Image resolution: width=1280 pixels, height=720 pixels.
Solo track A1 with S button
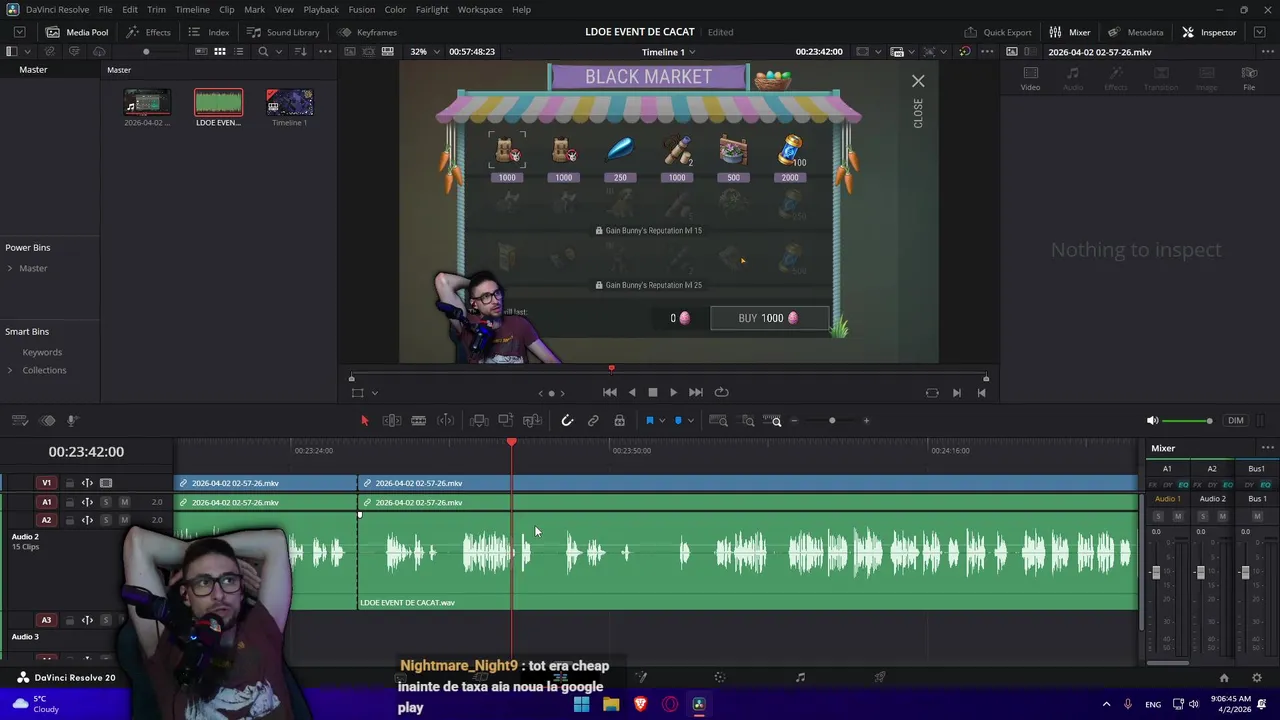coord(105,502)
